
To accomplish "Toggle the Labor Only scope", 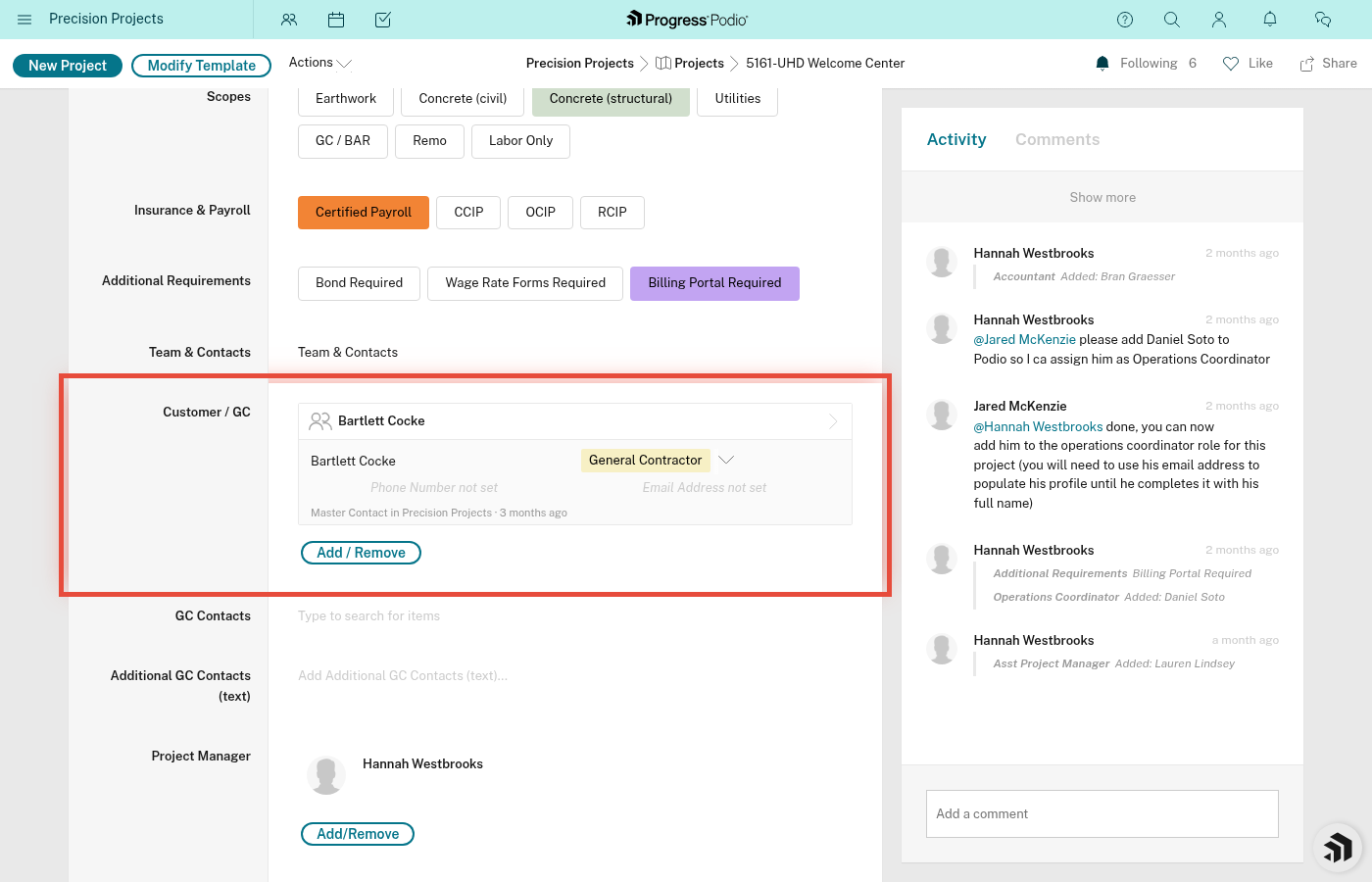I will click(521, 141).
